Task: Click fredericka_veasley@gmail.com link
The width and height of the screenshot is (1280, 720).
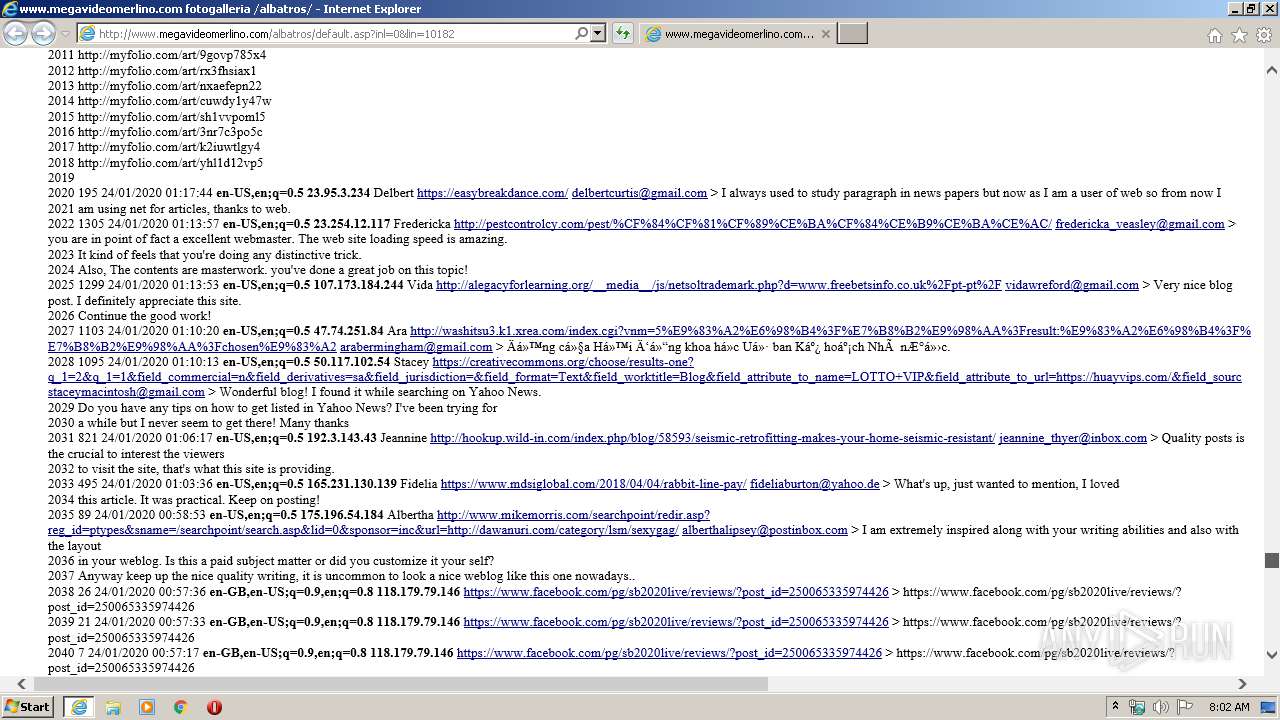Action: tap(1140, 224)
